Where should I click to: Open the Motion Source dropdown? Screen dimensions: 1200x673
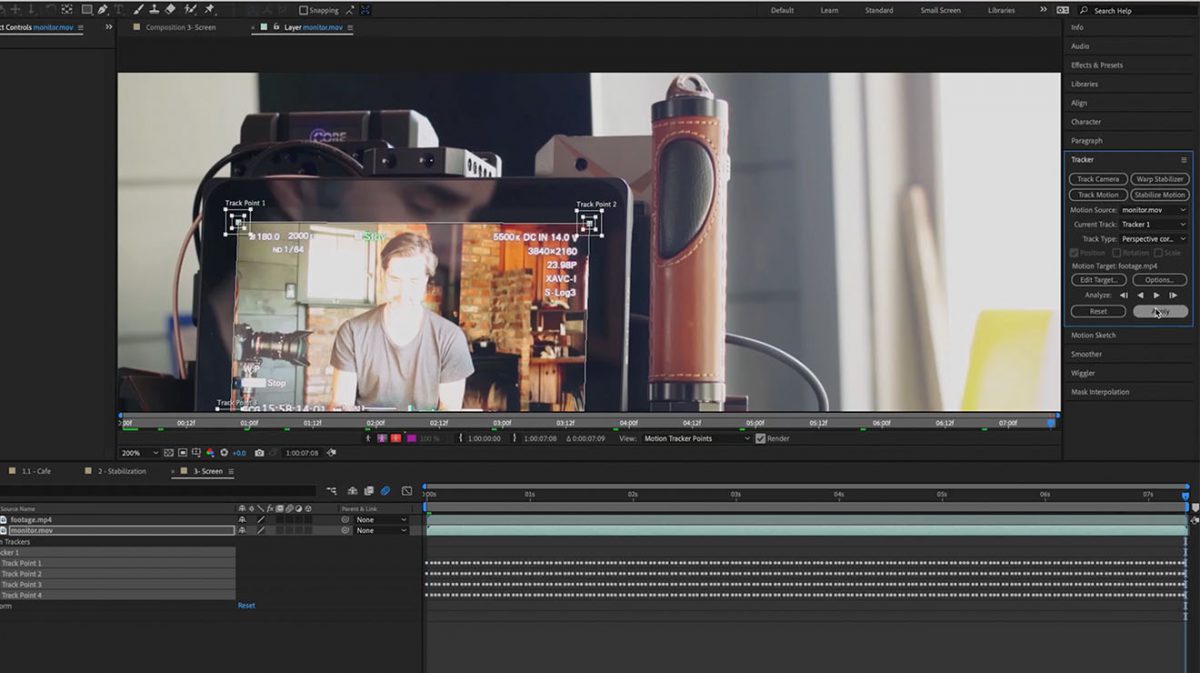pos(1153,210)
